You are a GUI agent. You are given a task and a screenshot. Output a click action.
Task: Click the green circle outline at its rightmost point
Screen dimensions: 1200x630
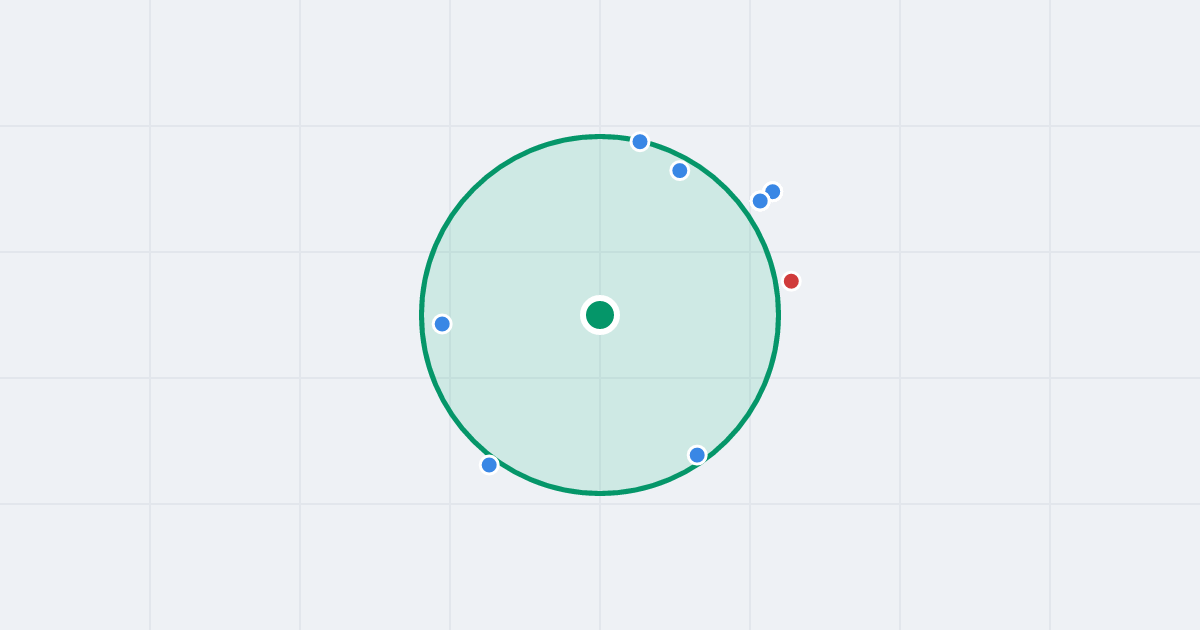(778, 315)
